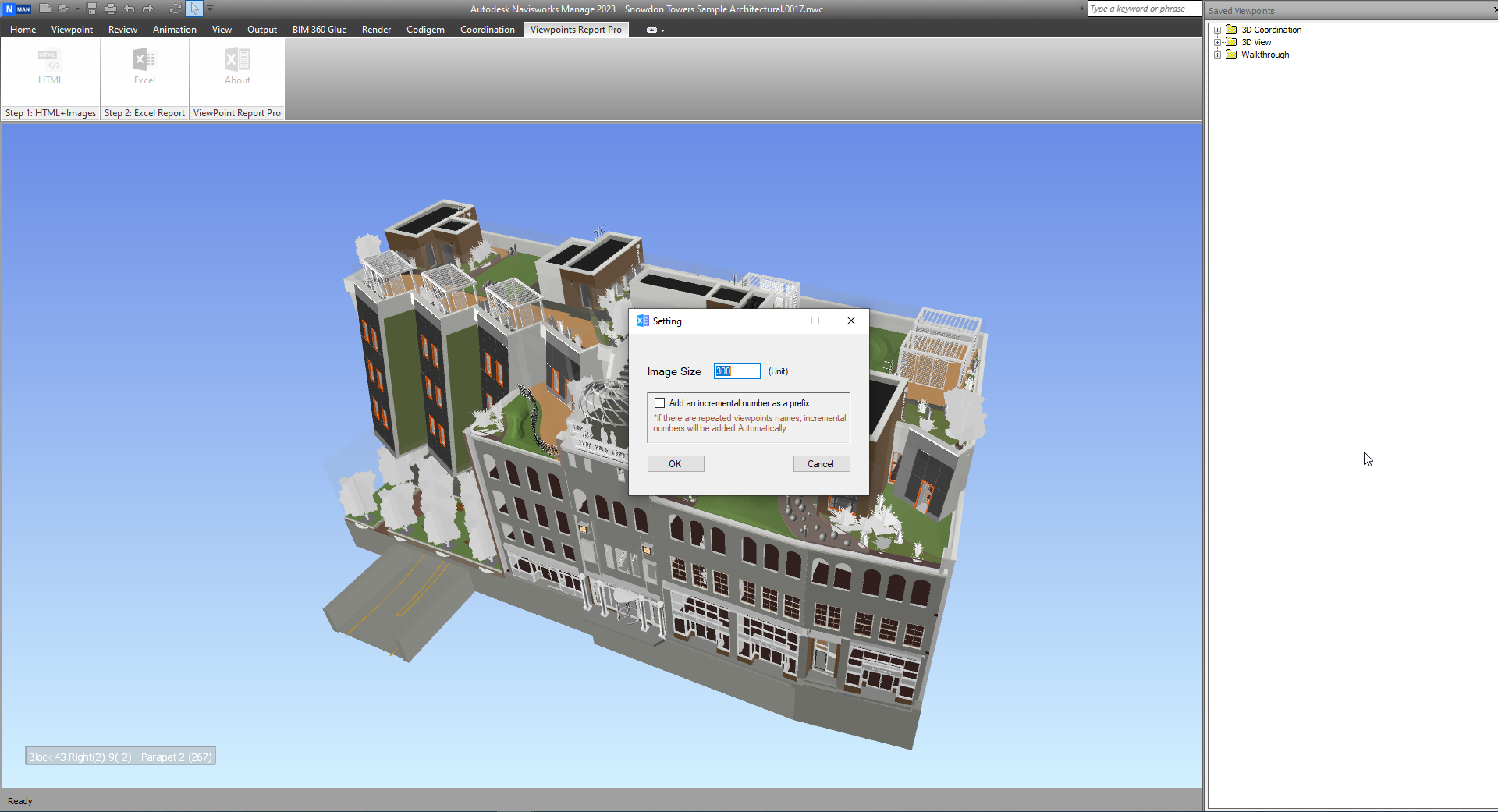The height and width of the screenshot is (812, 1498).
Task: Open the Animation ribbon tab
Action: [x=174, y=30]
